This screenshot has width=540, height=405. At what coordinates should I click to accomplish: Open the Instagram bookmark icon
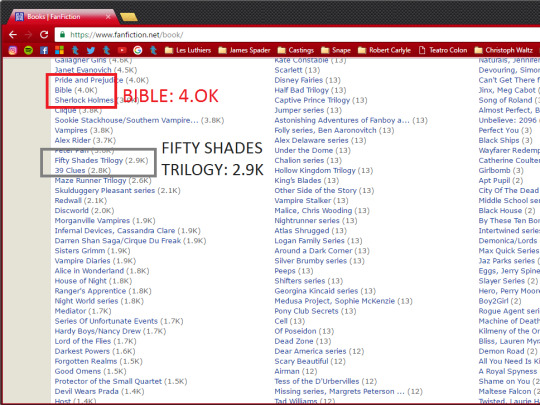point(12,50)
